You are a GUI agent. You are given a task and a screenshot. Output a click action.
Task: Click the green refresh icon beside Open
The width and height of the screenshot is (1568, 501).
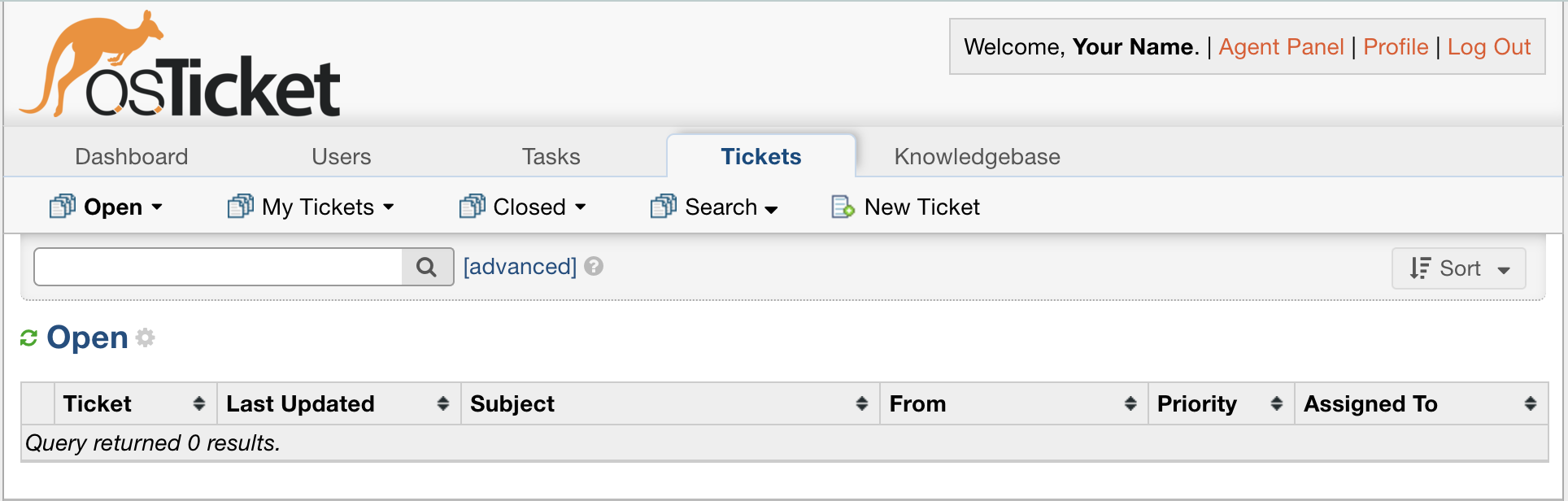click(x=29, y=338)
